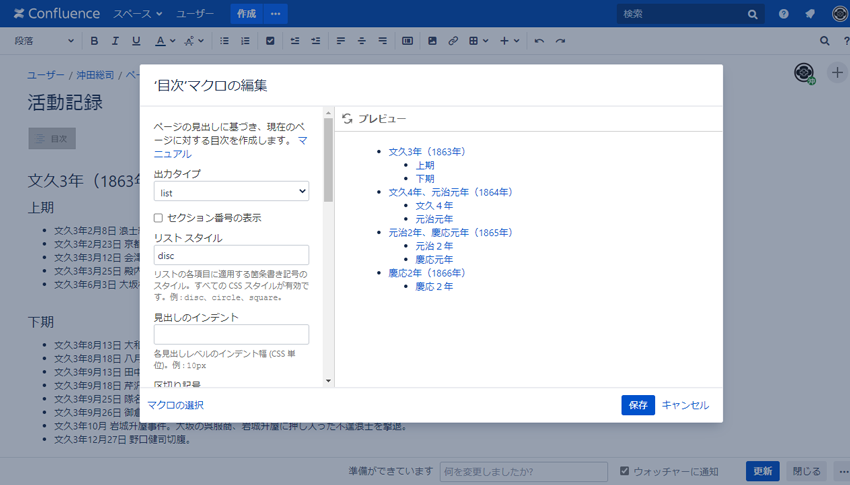Toggle ウォッチャーに通知 checkbox
This screenshot has height=485, width=850.
624,471
